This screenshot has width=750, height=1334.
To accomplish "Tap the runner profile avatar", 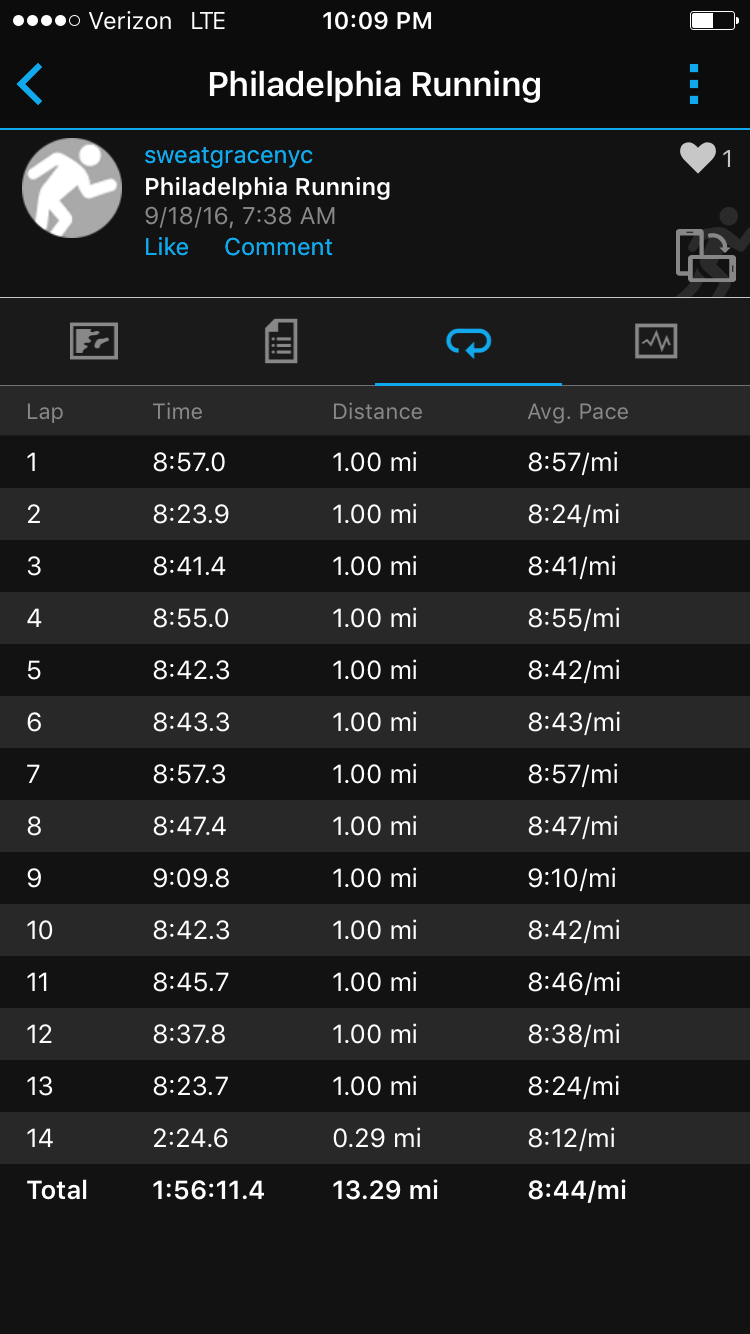I will pos(72,188).
